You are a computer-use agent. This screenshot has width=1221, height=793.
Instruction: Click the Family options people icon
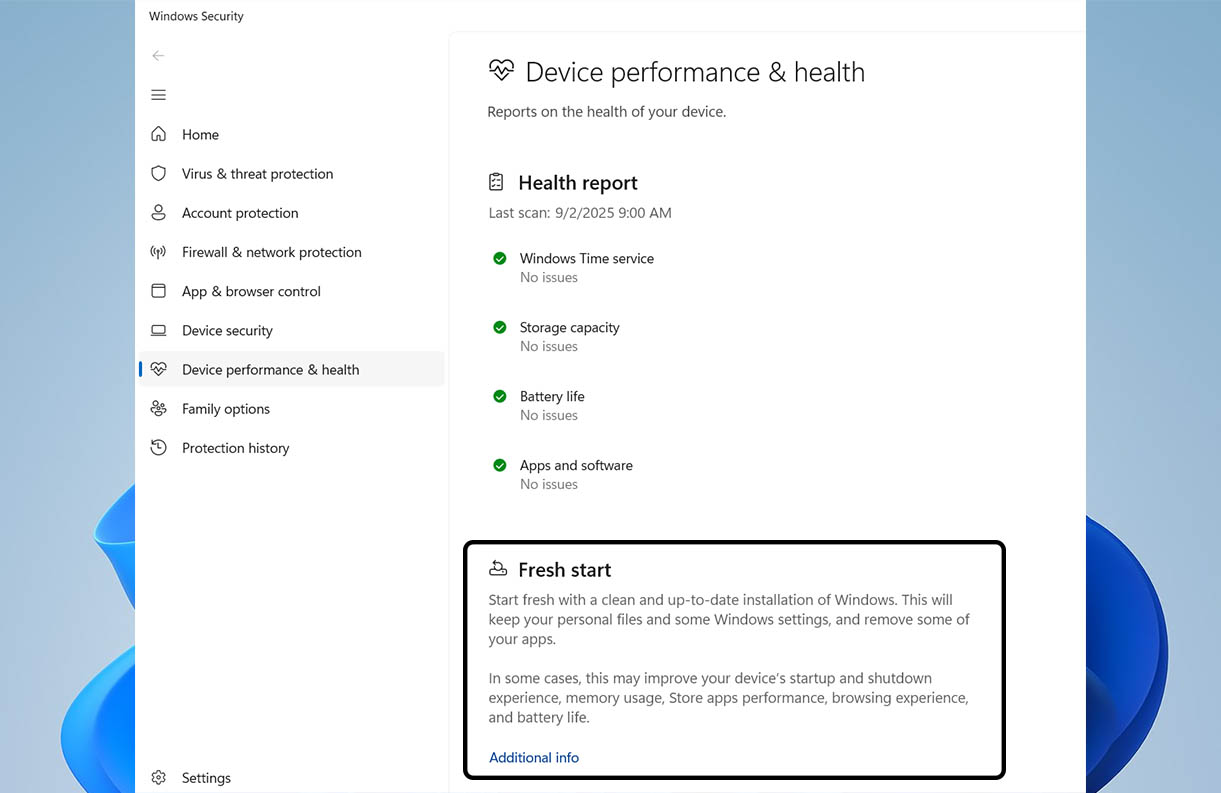[x=158, y=408]
